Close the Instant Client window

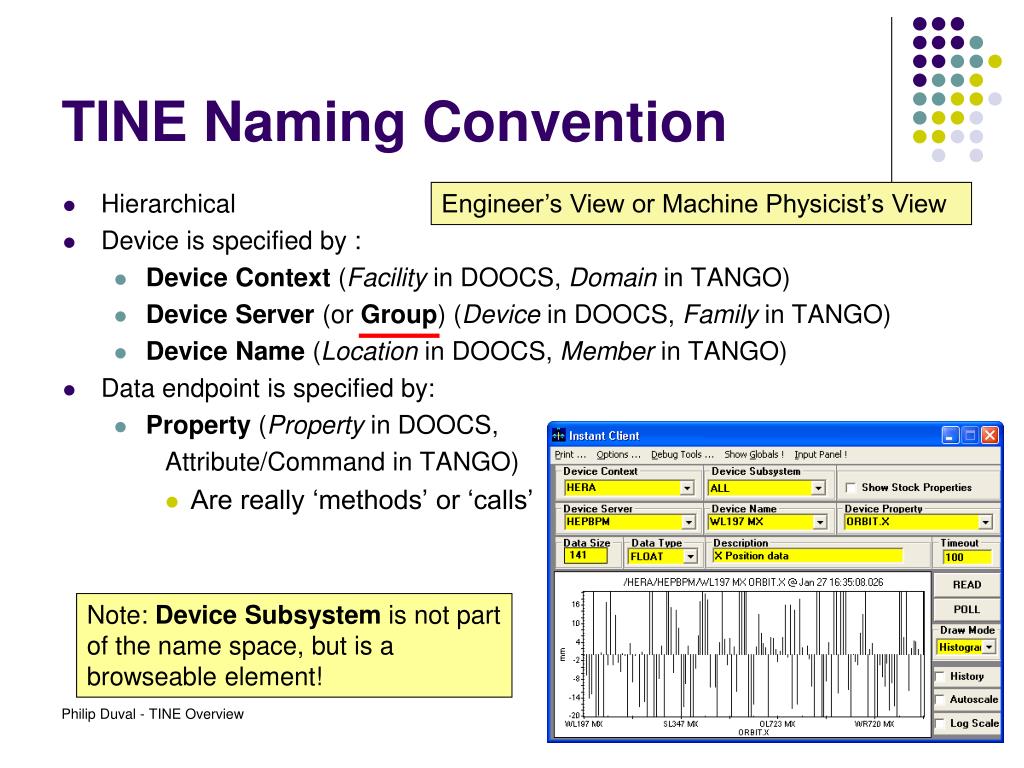tap(990, 435)
